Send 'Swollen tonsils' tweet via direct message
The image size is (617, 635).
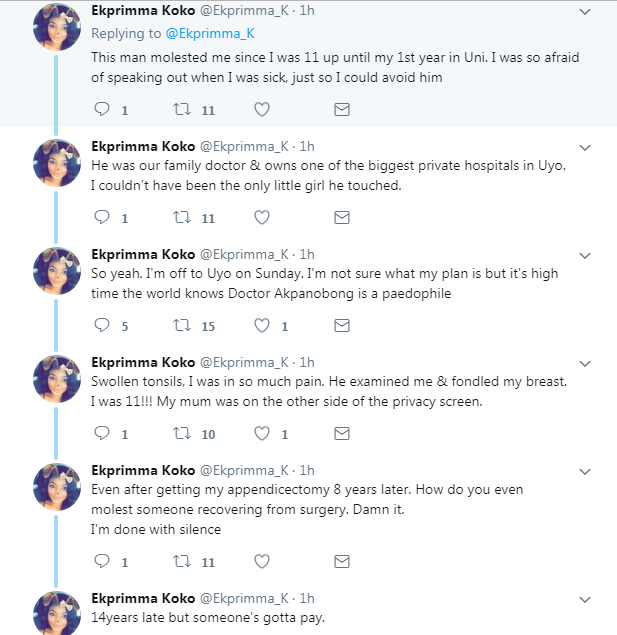tap(341, 432)
